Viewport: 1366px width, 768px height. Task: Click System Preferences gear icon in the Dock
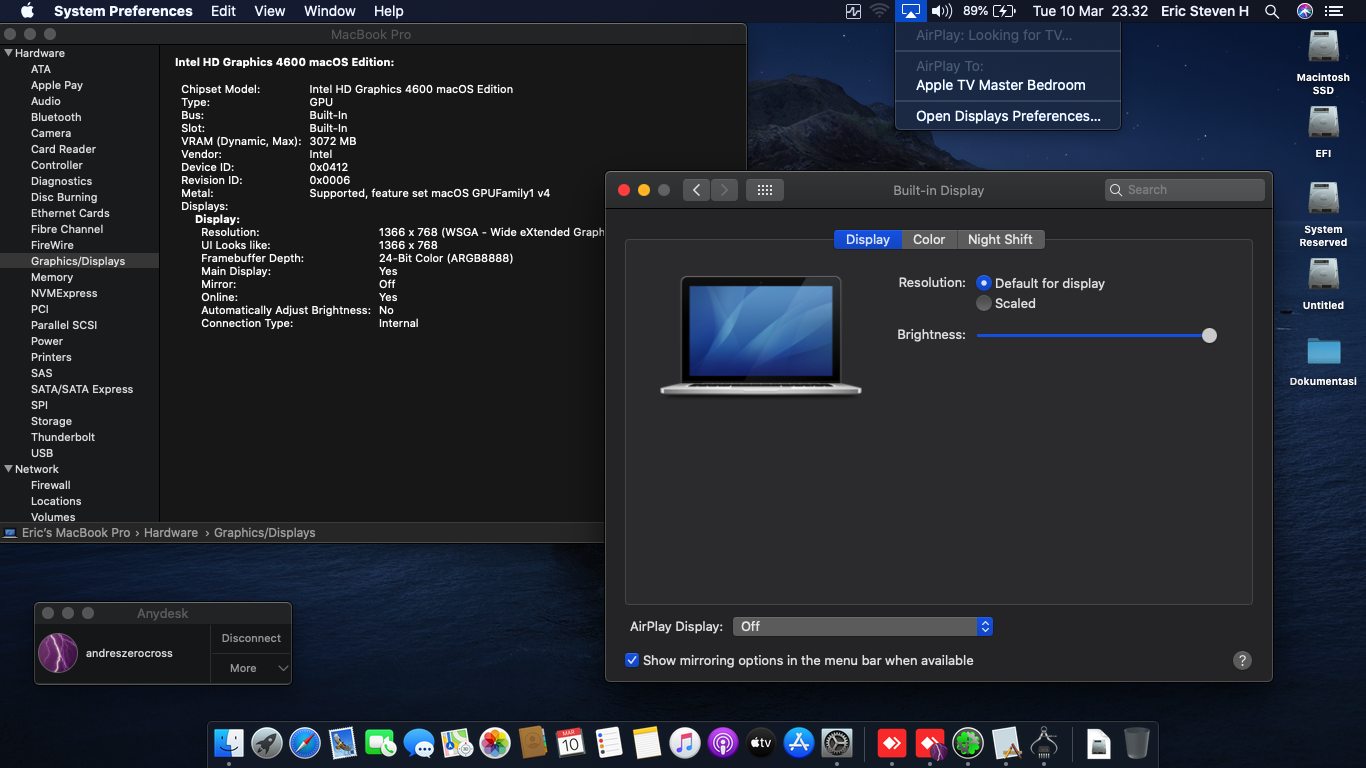point(836,743)
